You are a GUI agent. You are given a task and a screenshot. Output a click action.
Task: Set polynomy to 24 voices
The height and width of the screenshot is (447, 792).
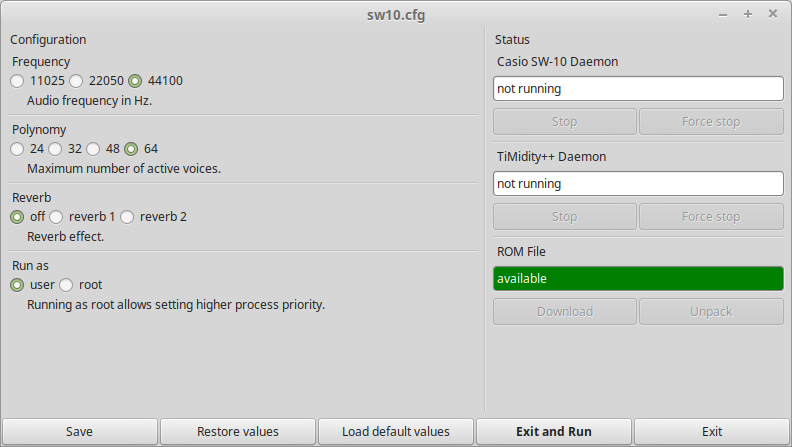[x=17, y=149]
